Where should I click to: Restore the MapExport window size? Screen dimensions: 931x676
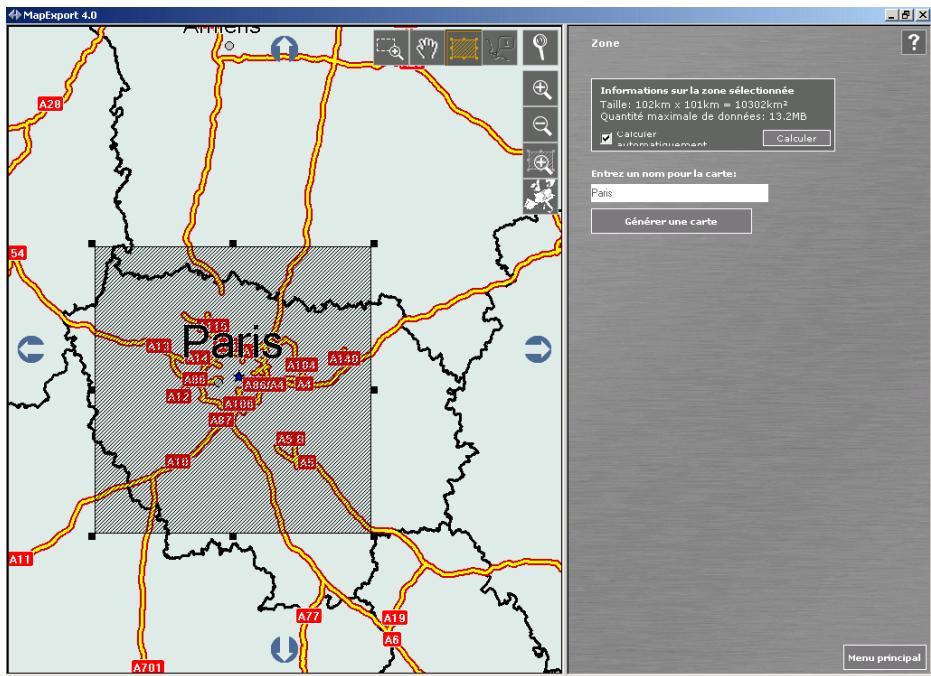906,15
